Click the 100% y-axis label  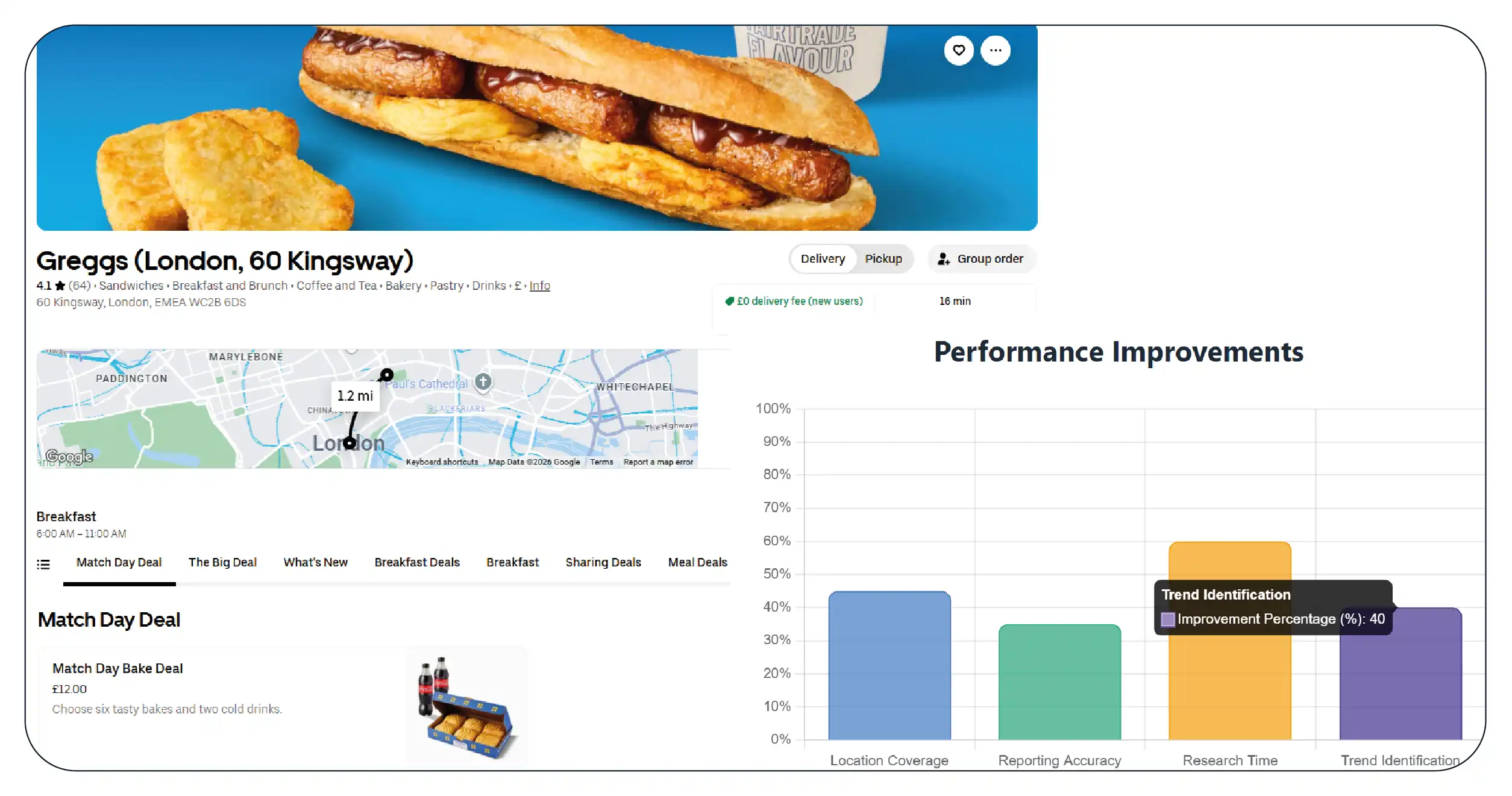click(x=773, y=409)
